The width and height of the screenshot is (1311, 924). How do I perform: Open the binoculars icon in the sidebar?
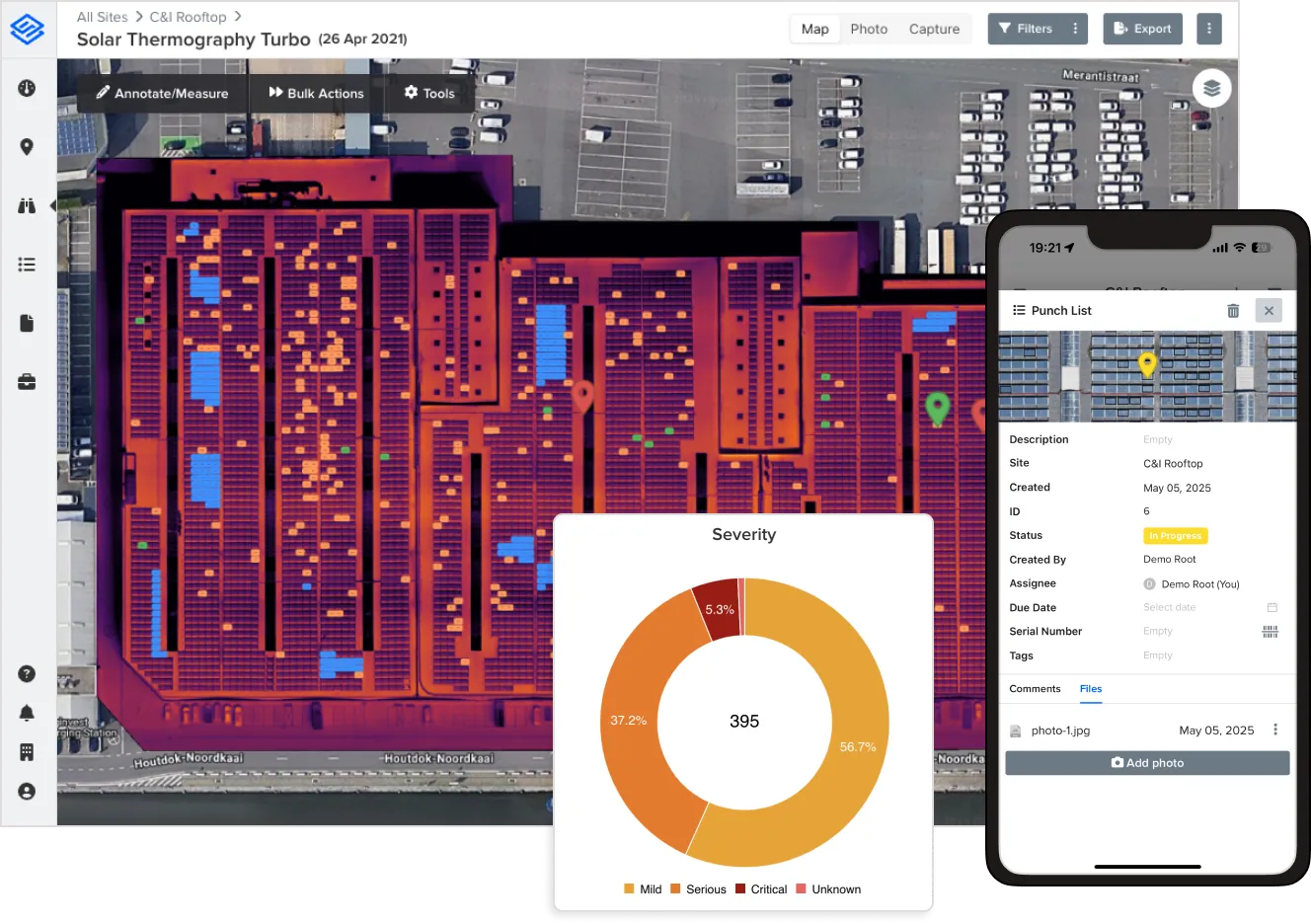click(x=27, y=205)
